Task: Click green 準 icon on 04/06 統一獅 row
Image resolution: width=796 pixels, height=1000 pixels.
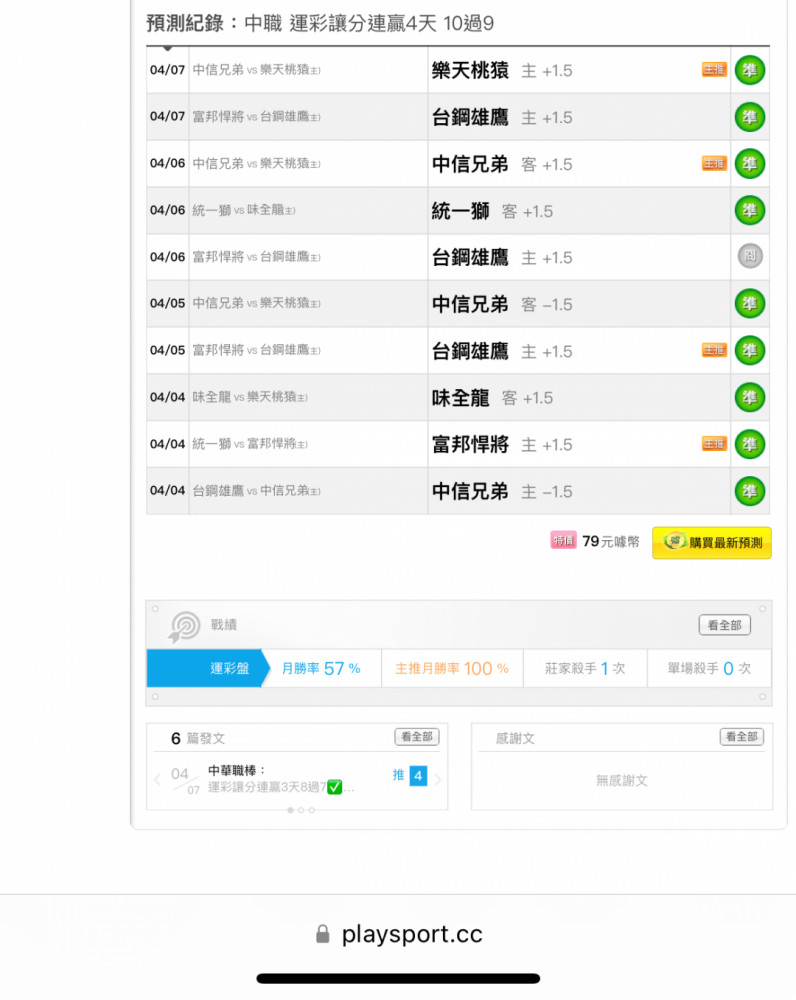Action: click(749, 210)
